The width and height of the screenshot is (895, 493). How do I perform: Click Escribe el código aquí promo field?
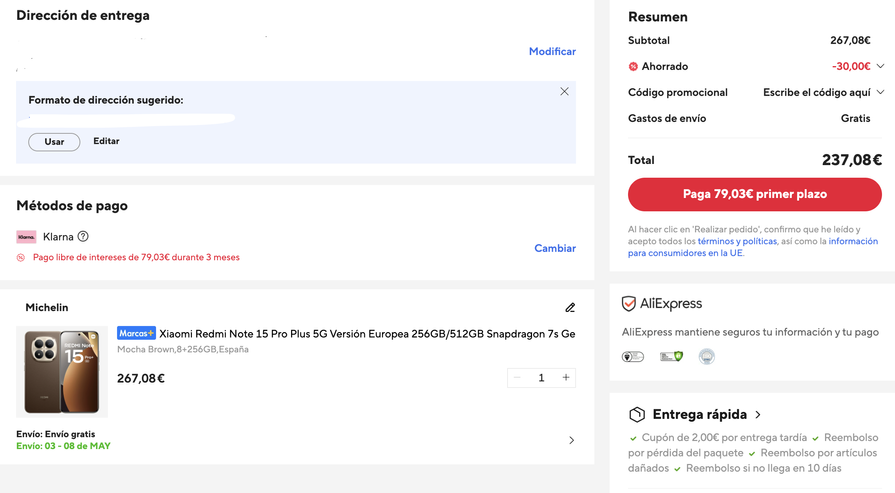(817, 92)
